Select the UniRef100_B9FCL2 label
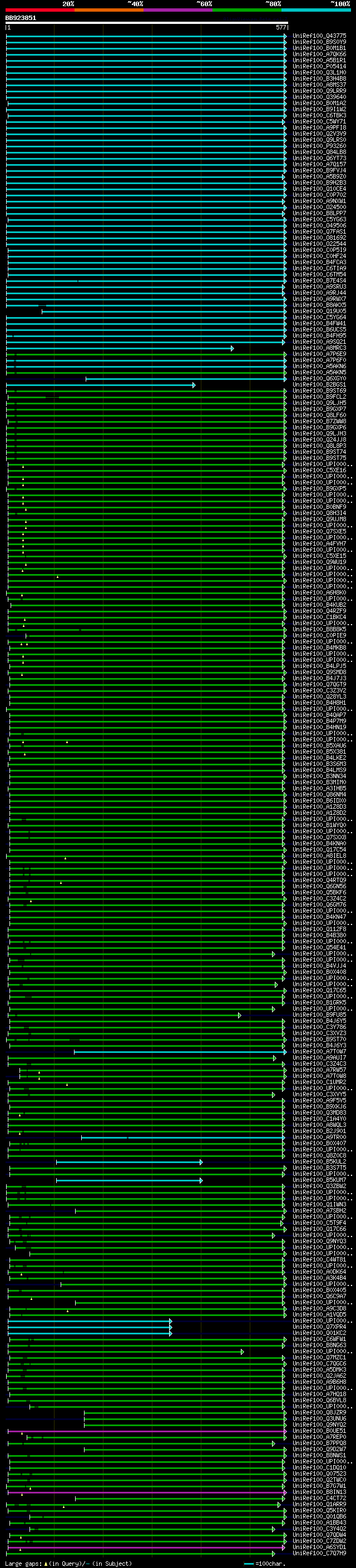Image resolution: width=356 pixels, height=1568 pixels. [319, 397]
